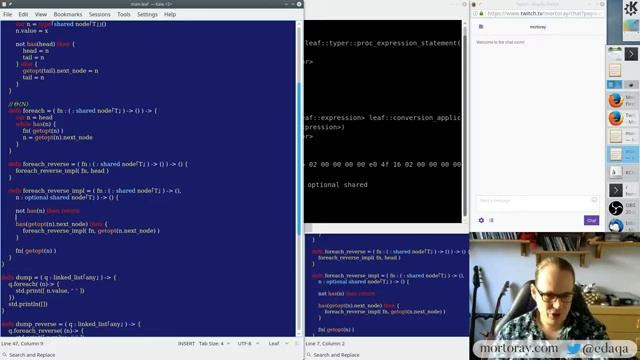The image size is (640, 360).
Task: Open the Edit menu
Action: coord(23,14)
